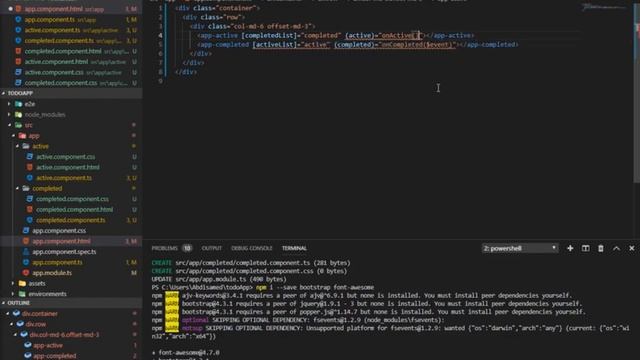
Task: Maximize panel using up chevron
Action: point(616,248)
